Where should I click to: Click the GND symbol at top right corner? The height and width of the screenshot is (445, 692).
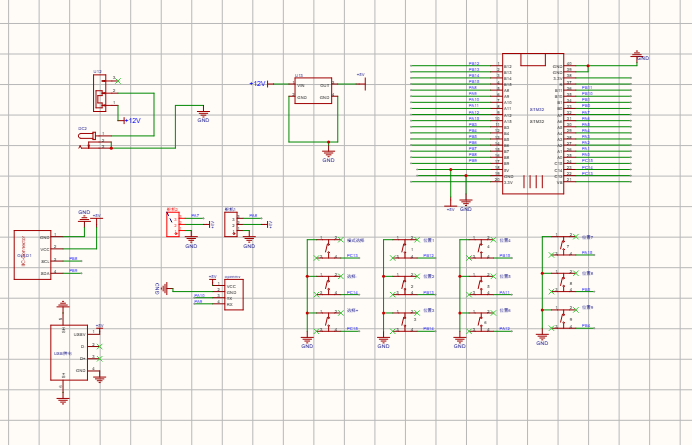[637, 55]
